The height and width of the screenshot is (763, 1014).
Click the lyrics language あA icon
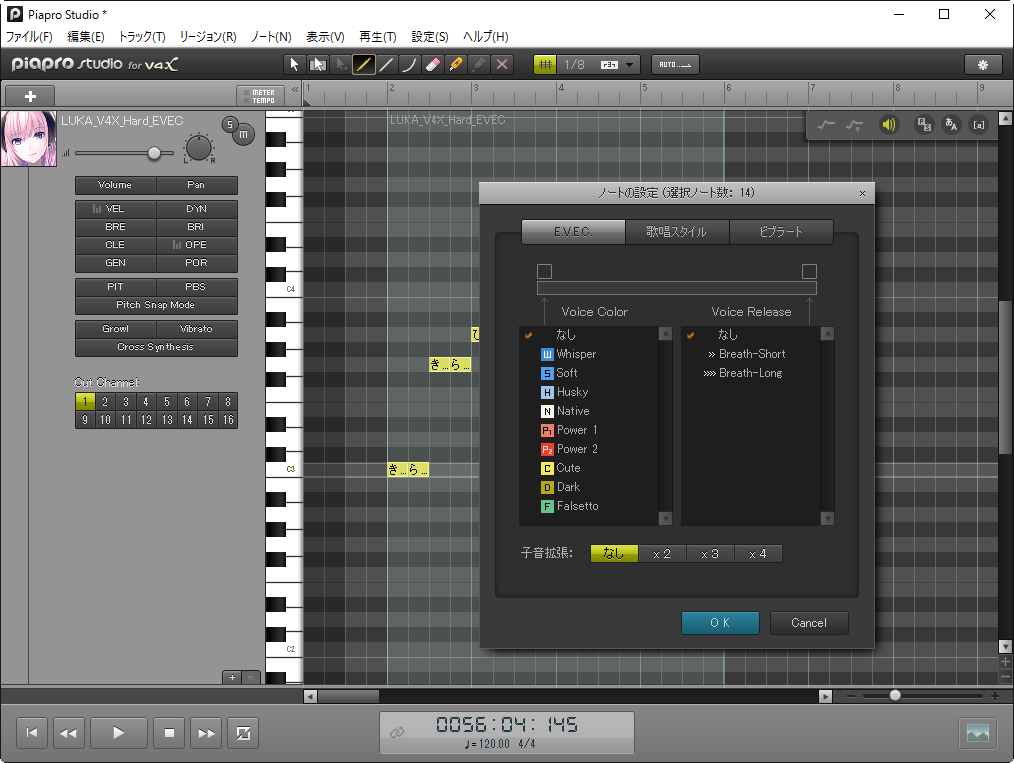tap(951, 125)
